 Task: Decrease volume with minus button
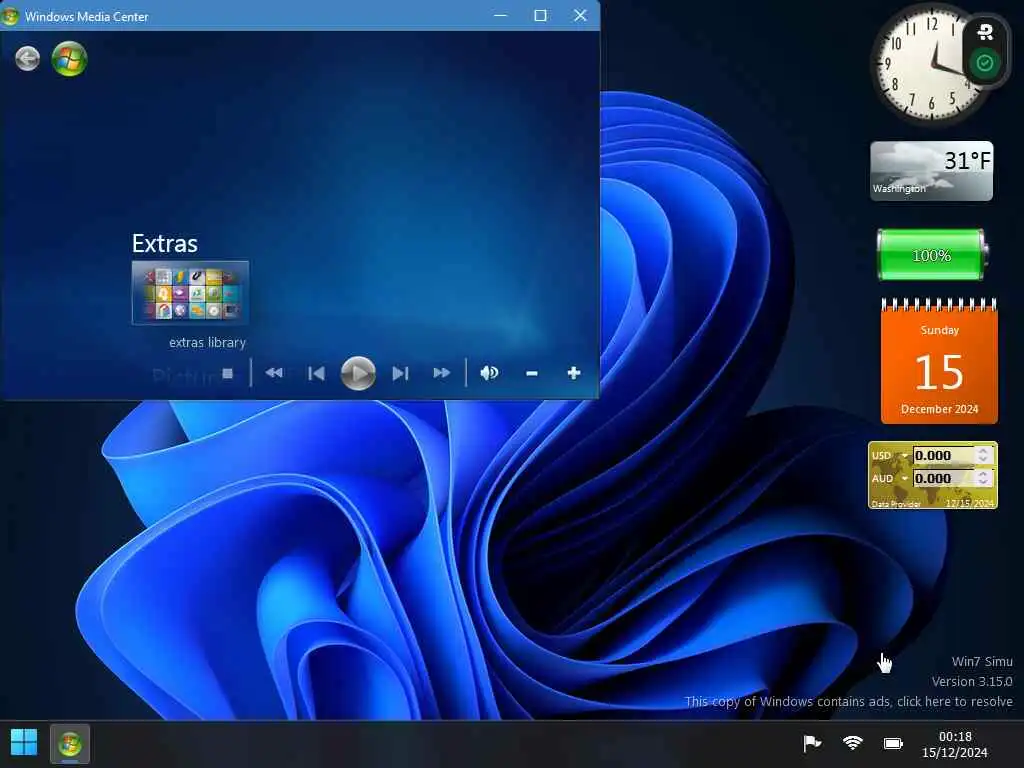532,374
